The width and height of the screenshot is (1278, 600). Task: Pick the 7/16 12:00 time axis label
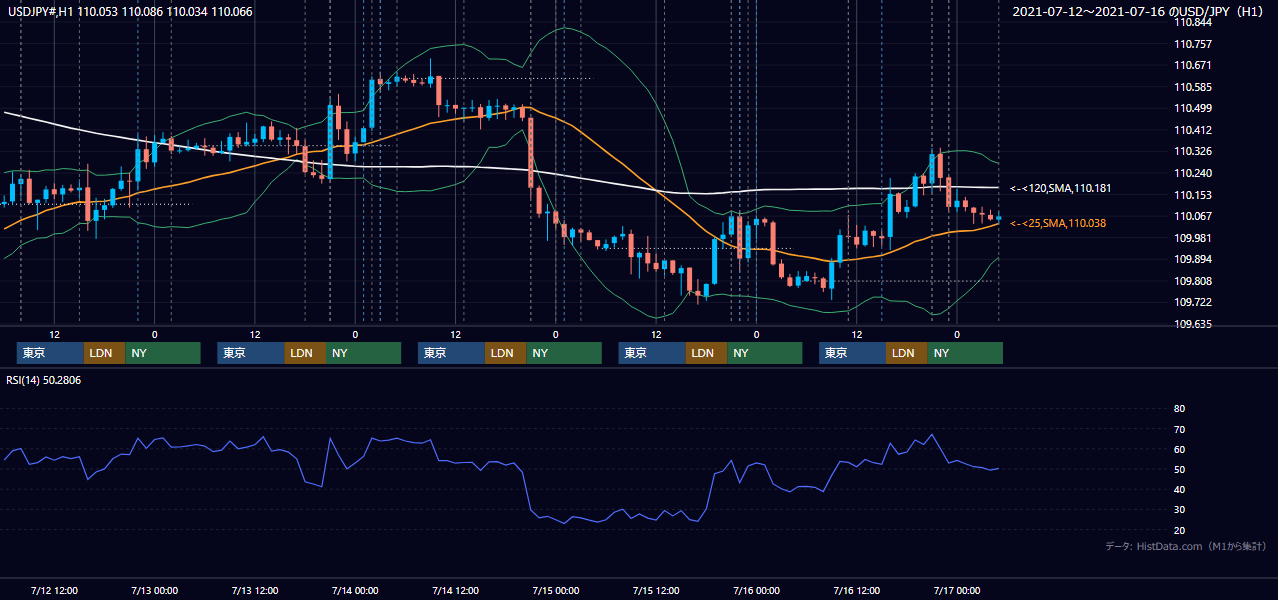pos(856,590)
